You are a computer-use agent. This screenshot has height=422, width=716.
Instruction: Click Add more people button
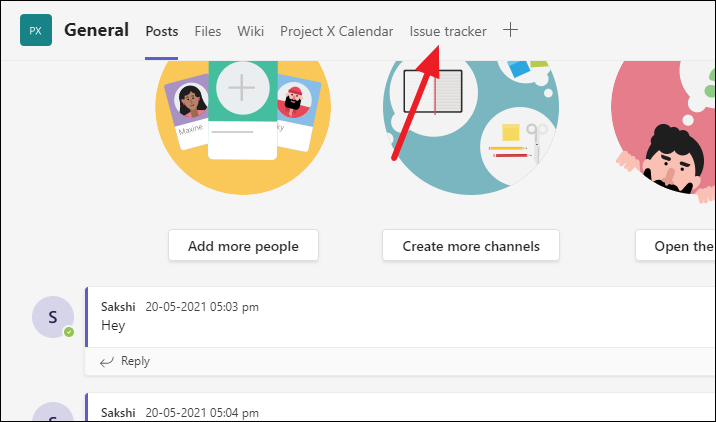(243, 246)
